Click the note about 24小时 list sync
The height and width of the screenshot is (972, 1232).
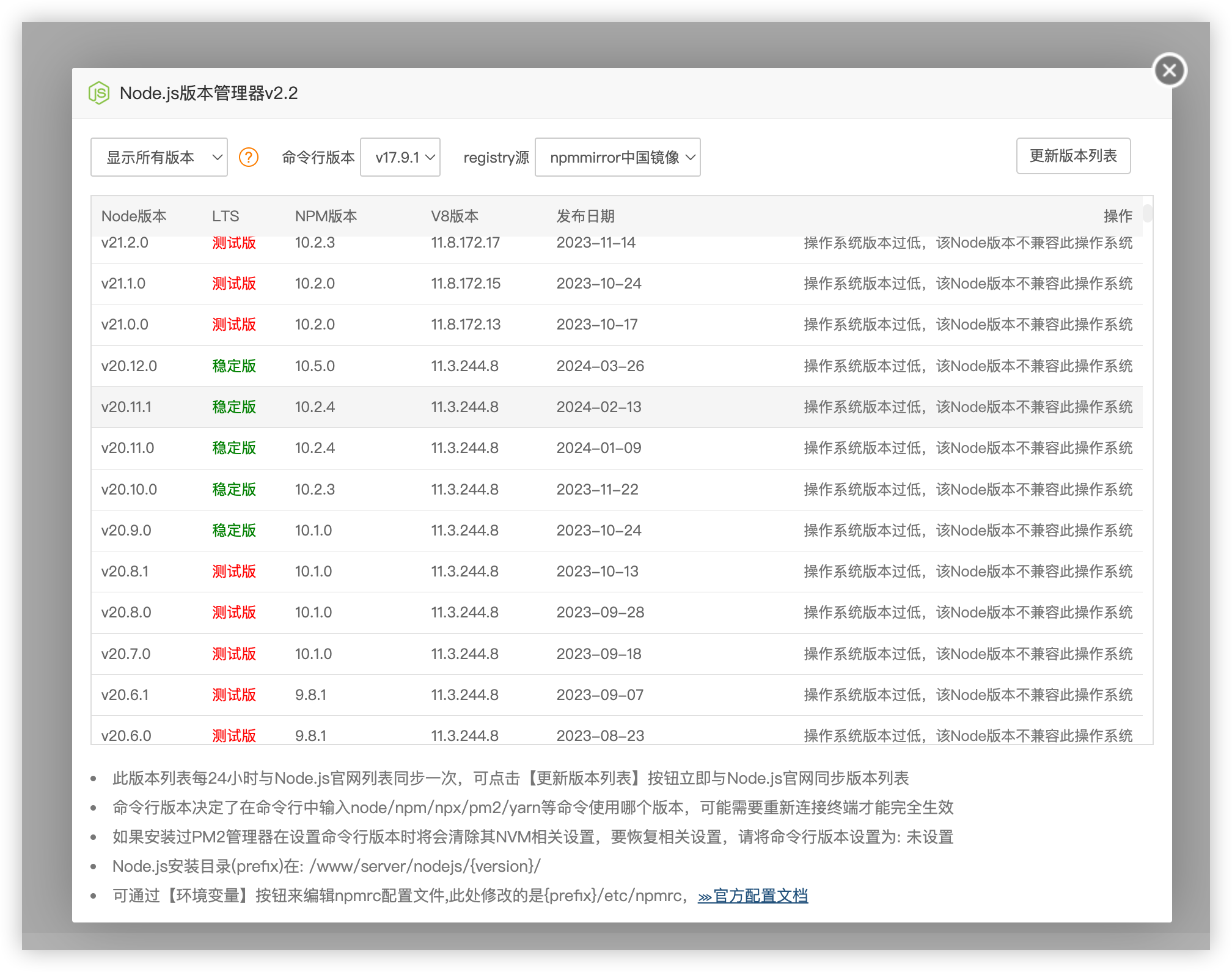(x=510, y=778)
